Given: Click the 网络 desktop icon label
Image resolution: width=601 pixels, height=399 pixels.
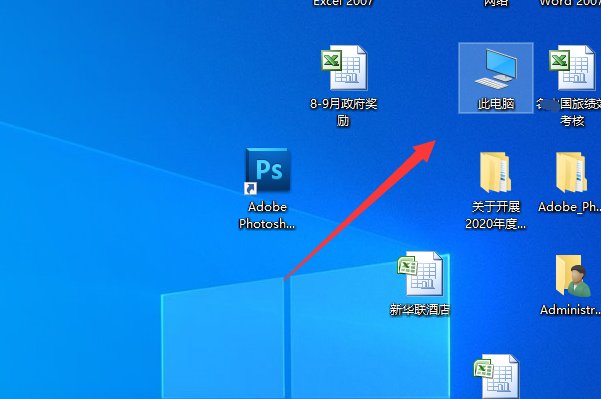Looking at the screenshot, I should click(x=496, y=3).
